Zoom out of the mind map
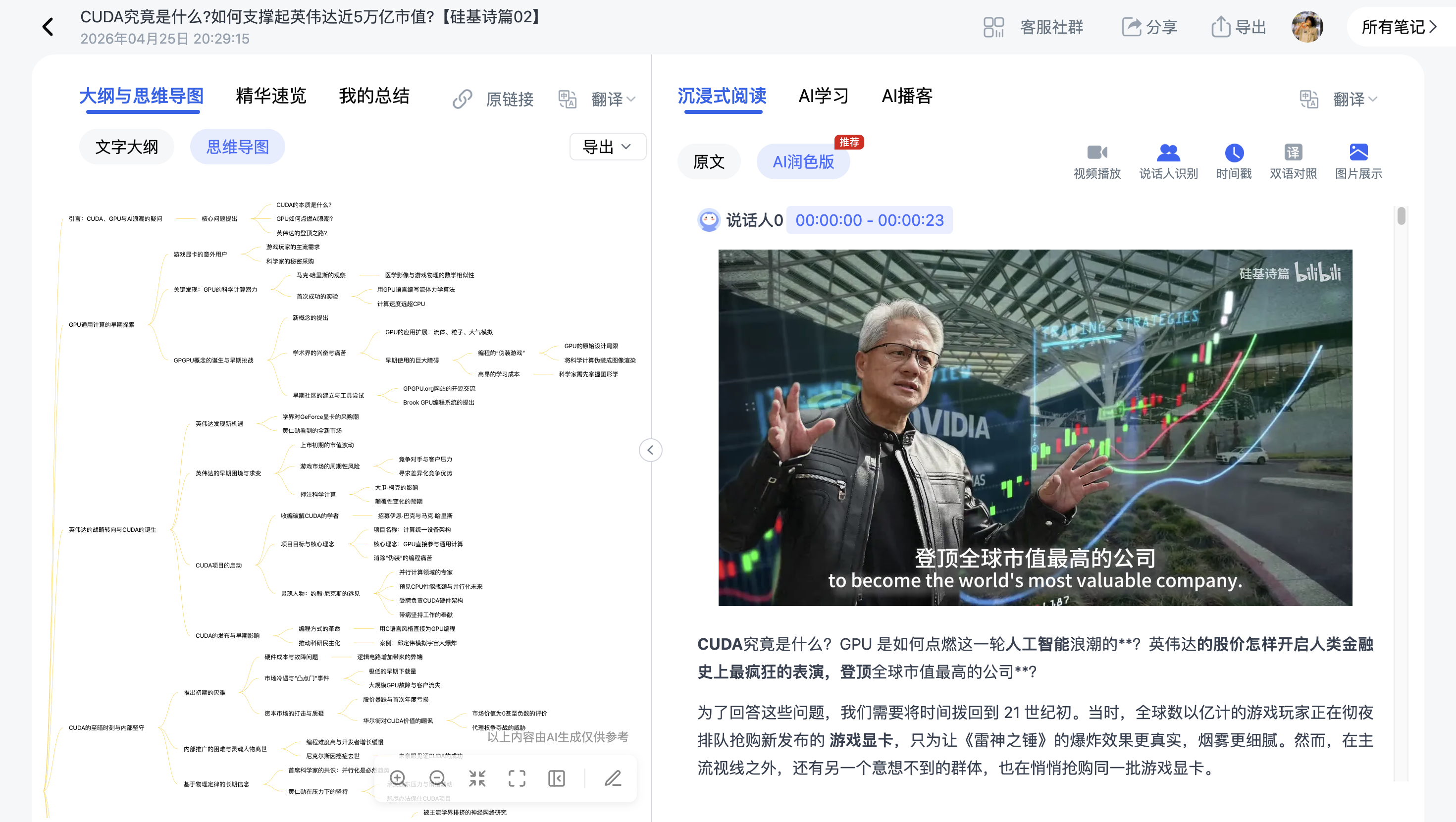This screenshot has height=822, width=1456. coord(437,778)
